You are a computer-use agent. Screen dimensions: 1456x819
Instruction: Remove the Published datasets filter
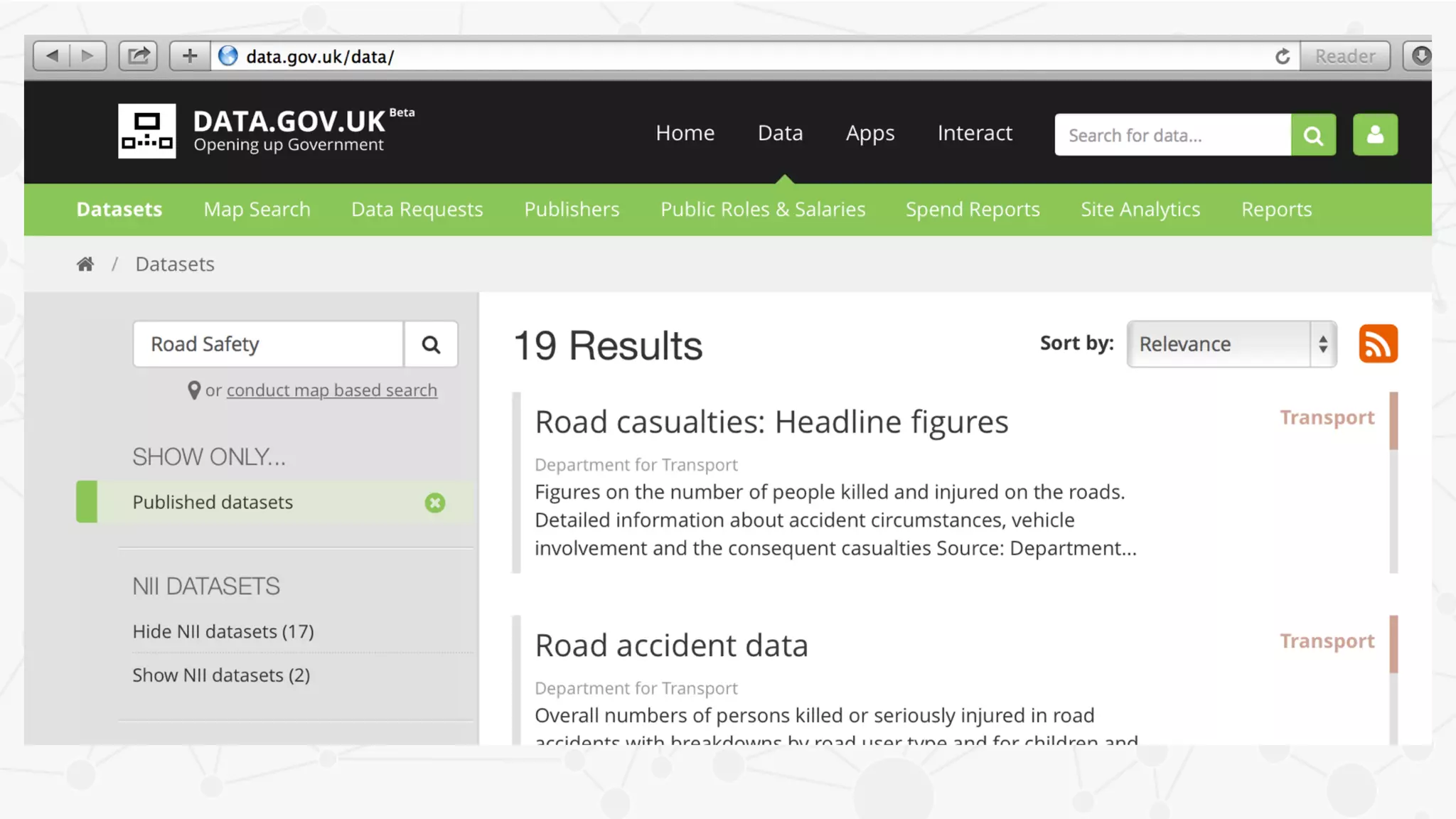[x=435, y=503]
